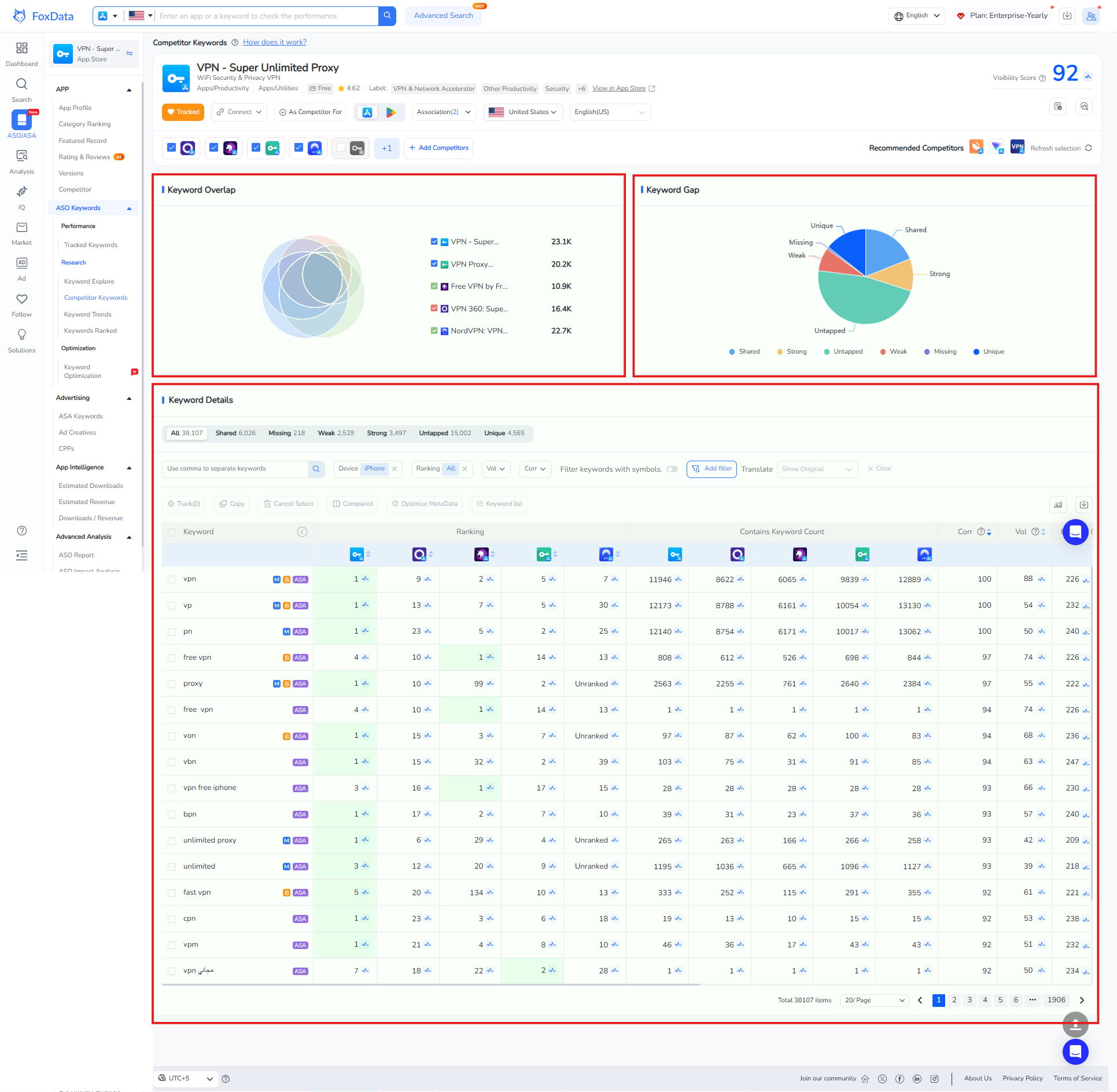Screen dimensions: 1117x1092
Task: Export the keyword details table
Action: (x=1085, y=505)
